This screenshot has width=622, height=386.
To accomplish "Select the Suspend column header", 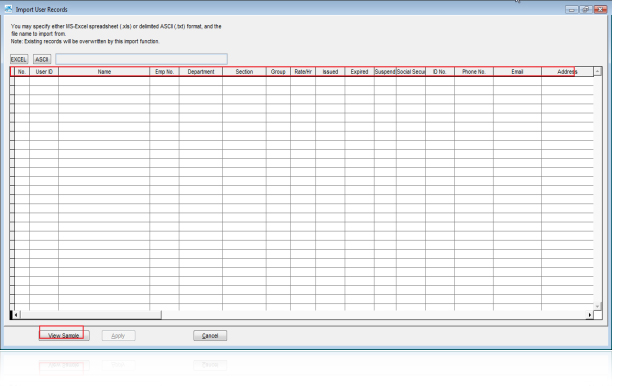I will (x=385, y=72).
